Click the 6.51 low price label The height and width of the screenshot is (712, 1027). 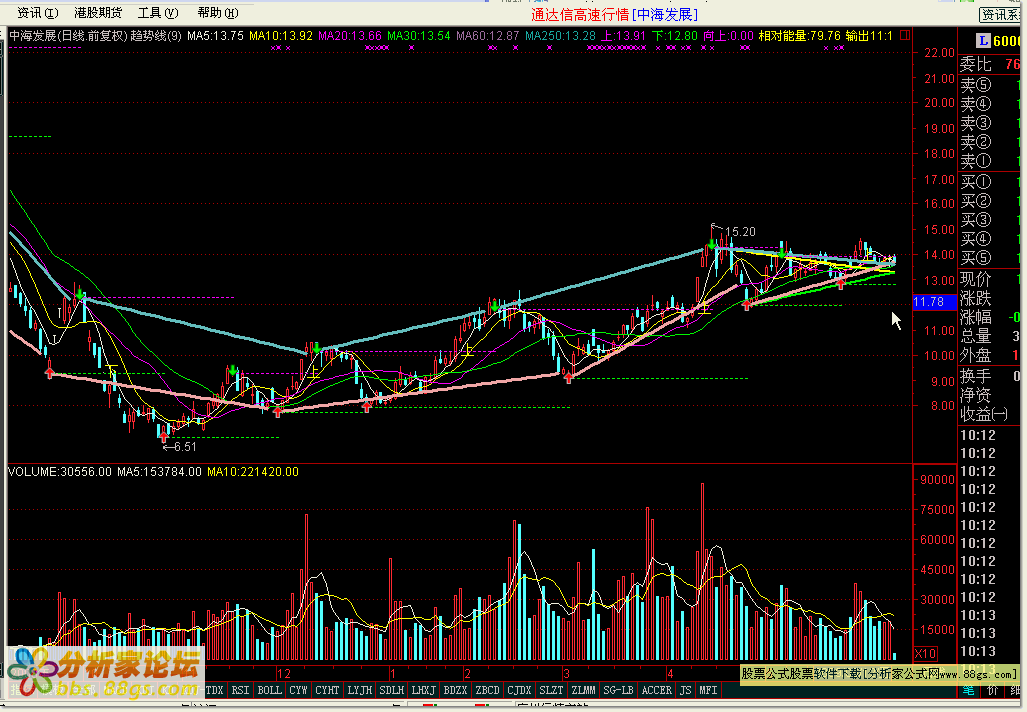coord(185,447)
